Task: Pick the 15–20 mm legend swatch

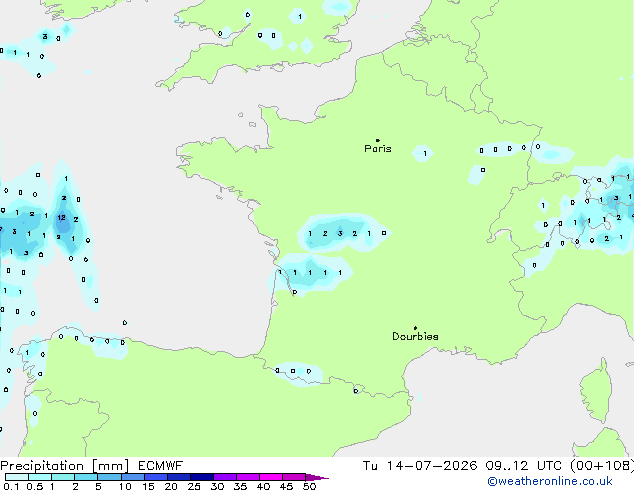Action: tap(155, 477)
